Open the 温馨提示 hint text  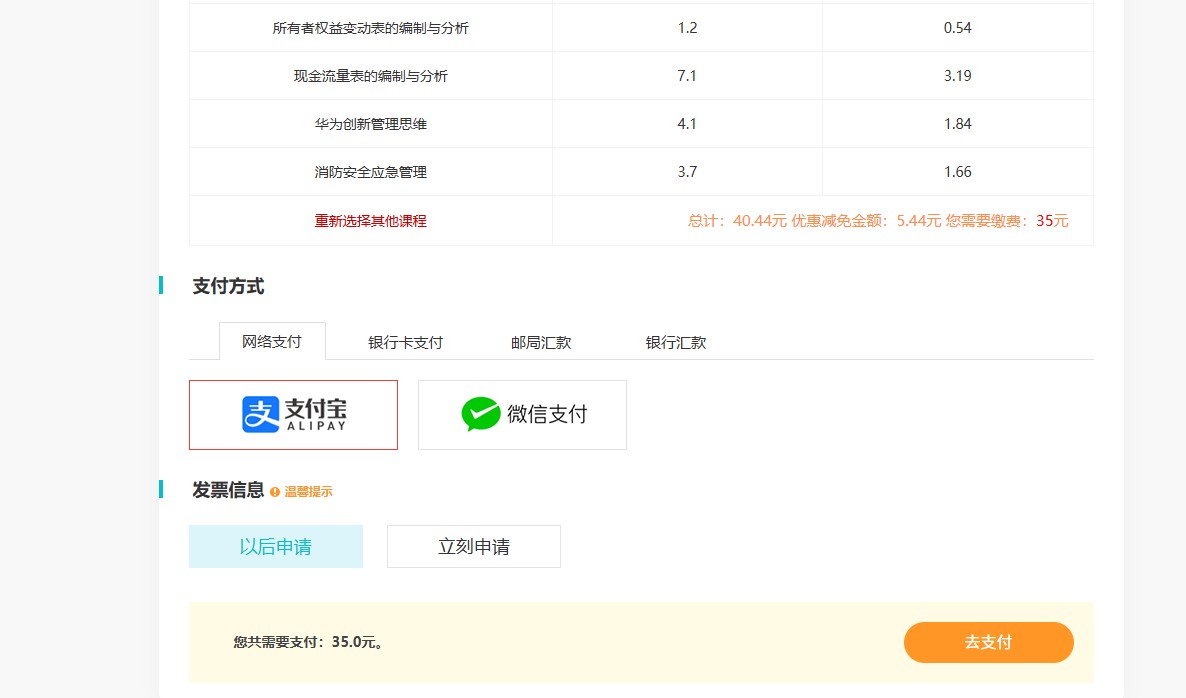tap(308, 492)
